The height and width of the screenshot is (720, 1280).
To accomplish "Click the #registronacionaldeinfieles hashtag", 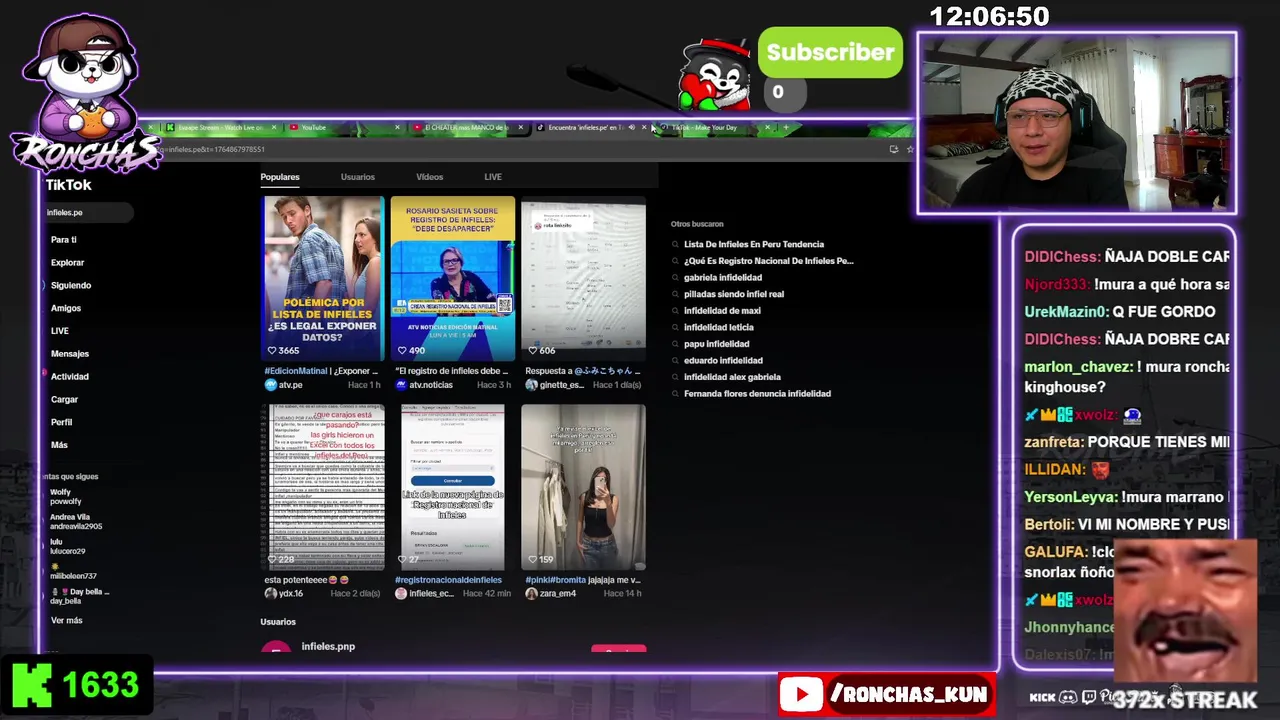I will (x=448, y=580).
